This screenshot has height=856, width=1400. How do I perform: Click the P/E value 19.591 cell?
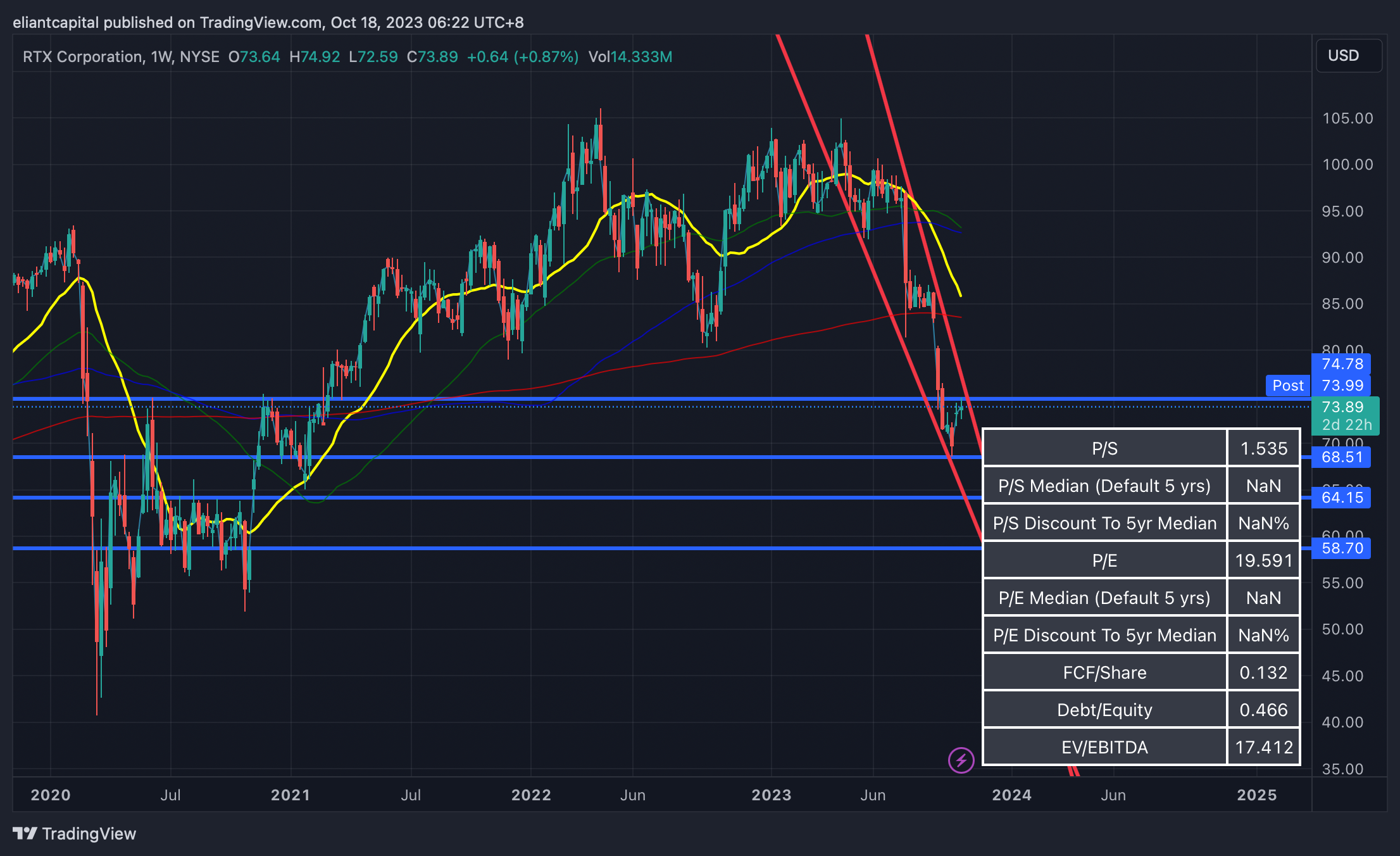[x=1263, y=560]
